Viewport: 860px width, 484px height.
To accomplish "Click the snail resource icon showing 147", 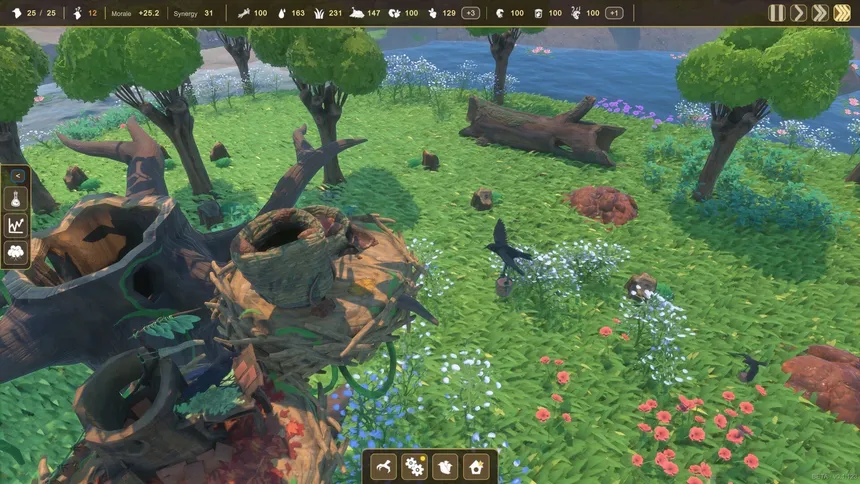I will 357,13.
